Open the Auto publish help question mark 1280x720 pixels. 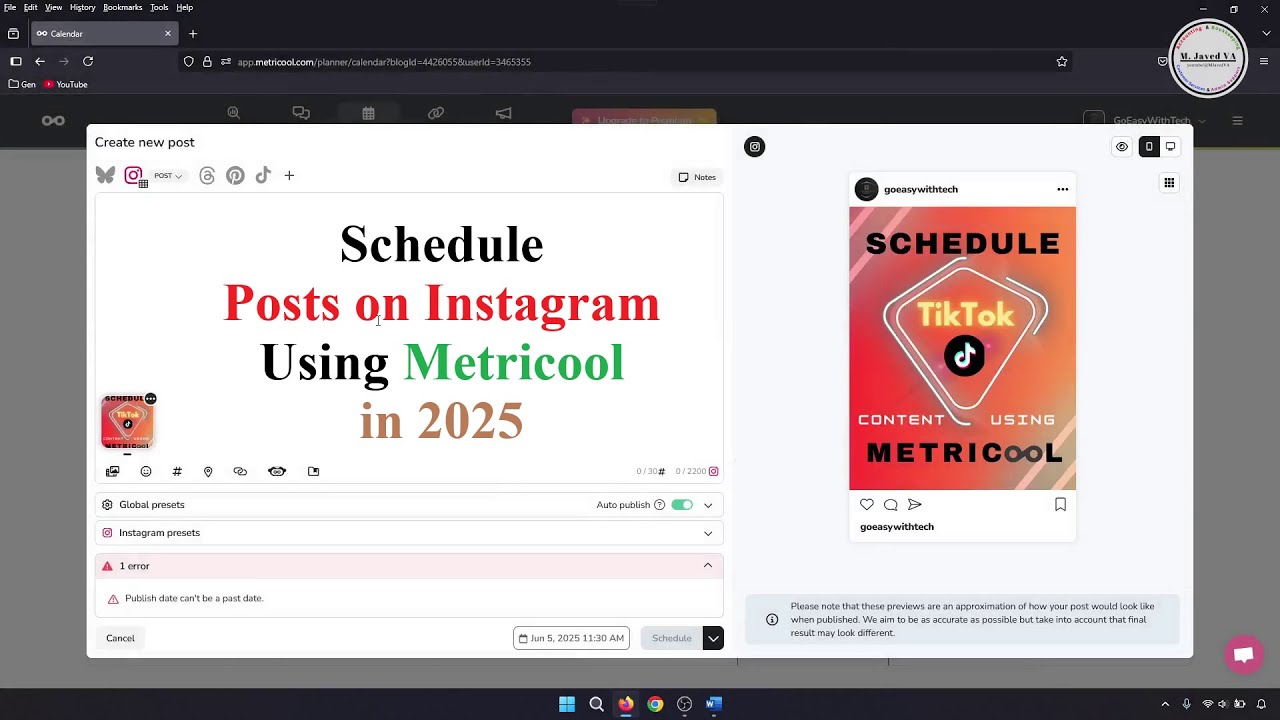pyautogui.click(x=659, y=505)
